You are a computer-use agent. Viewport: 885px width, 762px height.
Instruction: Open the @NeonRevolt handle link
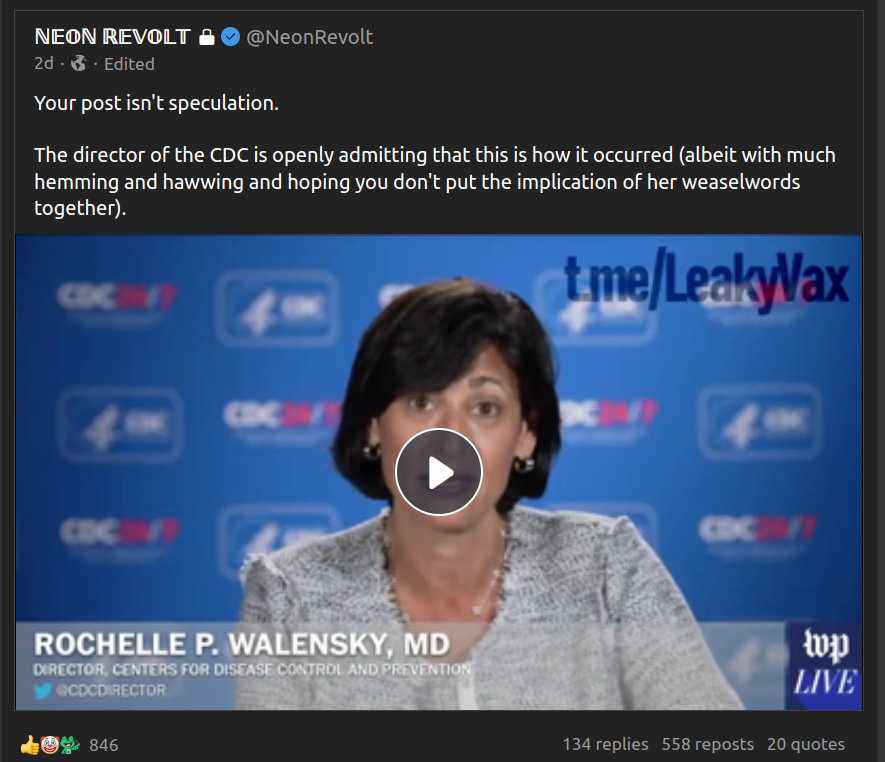tap(309, 37)
